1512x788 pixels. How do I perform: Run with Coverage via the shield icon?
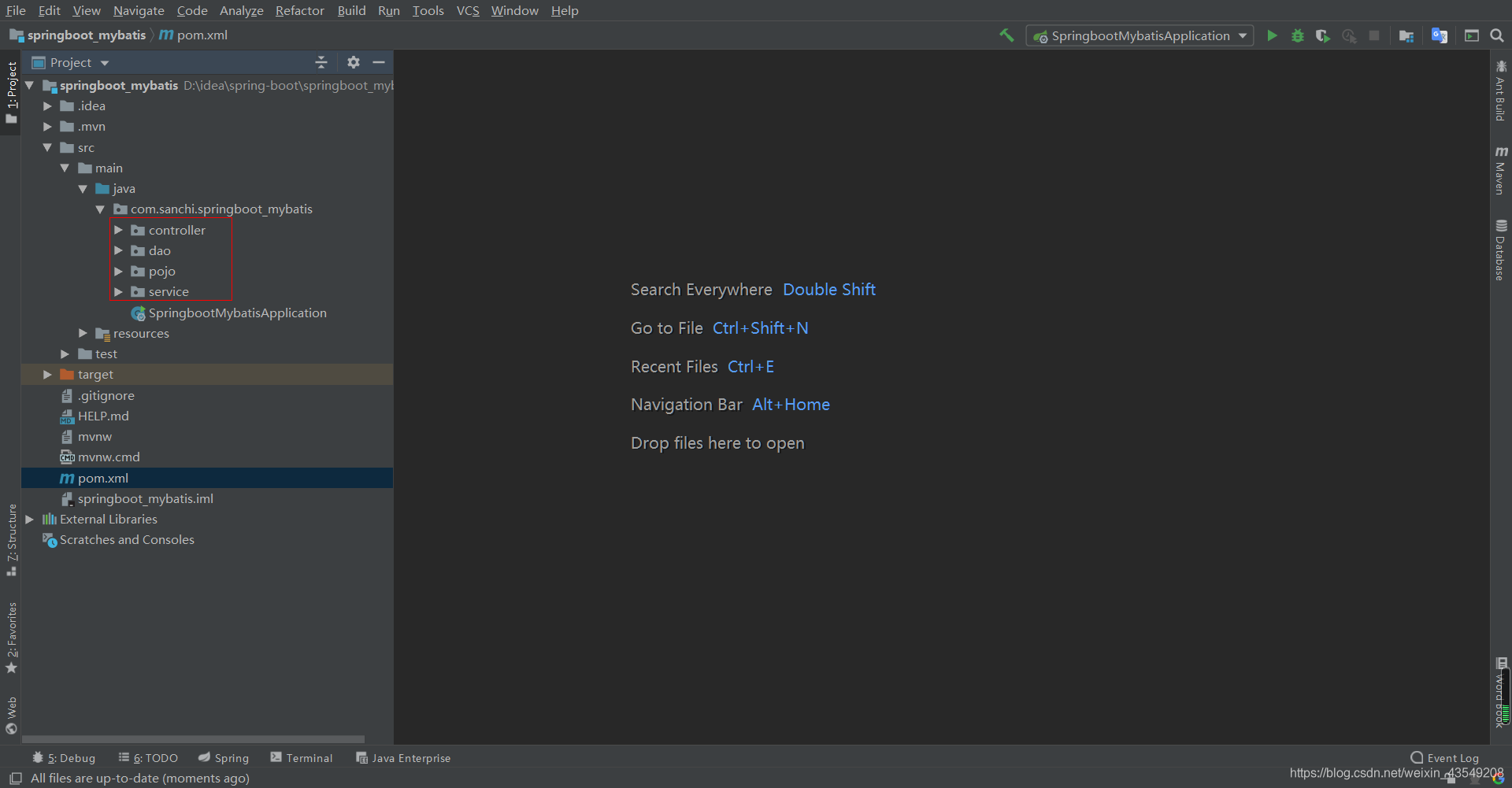pos(1323,35)
